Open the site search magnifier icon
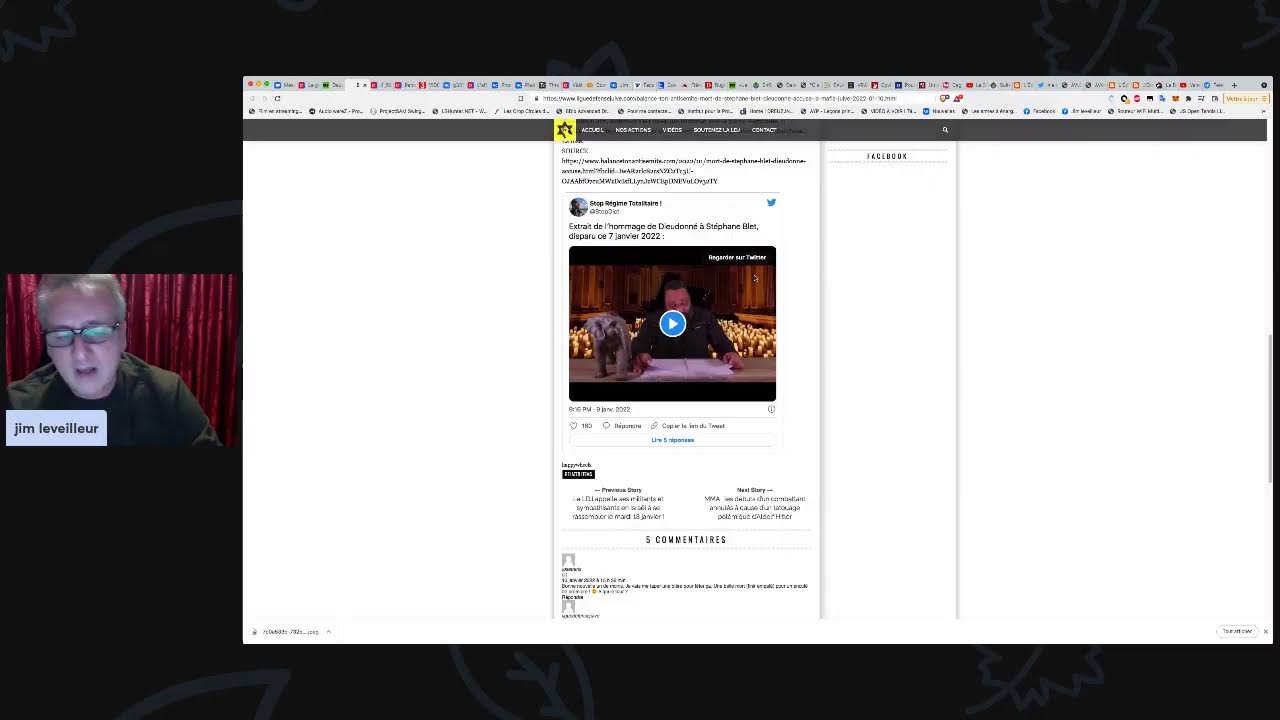This screenshot has width=1280, height=720. pyautogui.click(x=945, y=130)
